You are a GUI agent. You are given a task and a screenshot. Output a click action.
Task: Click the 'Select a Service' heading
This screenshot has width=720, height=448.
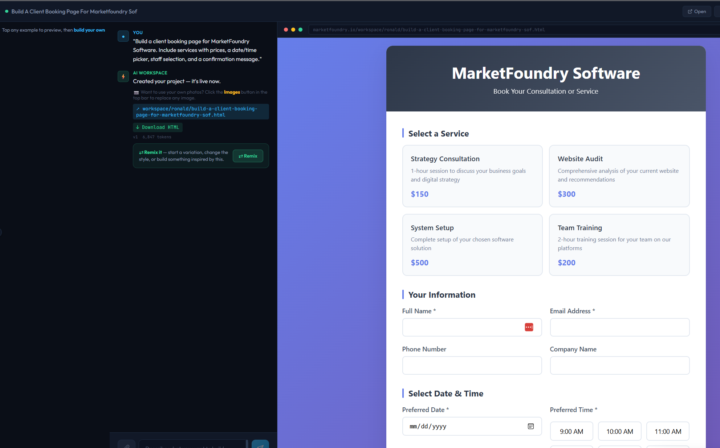(439, 134)
